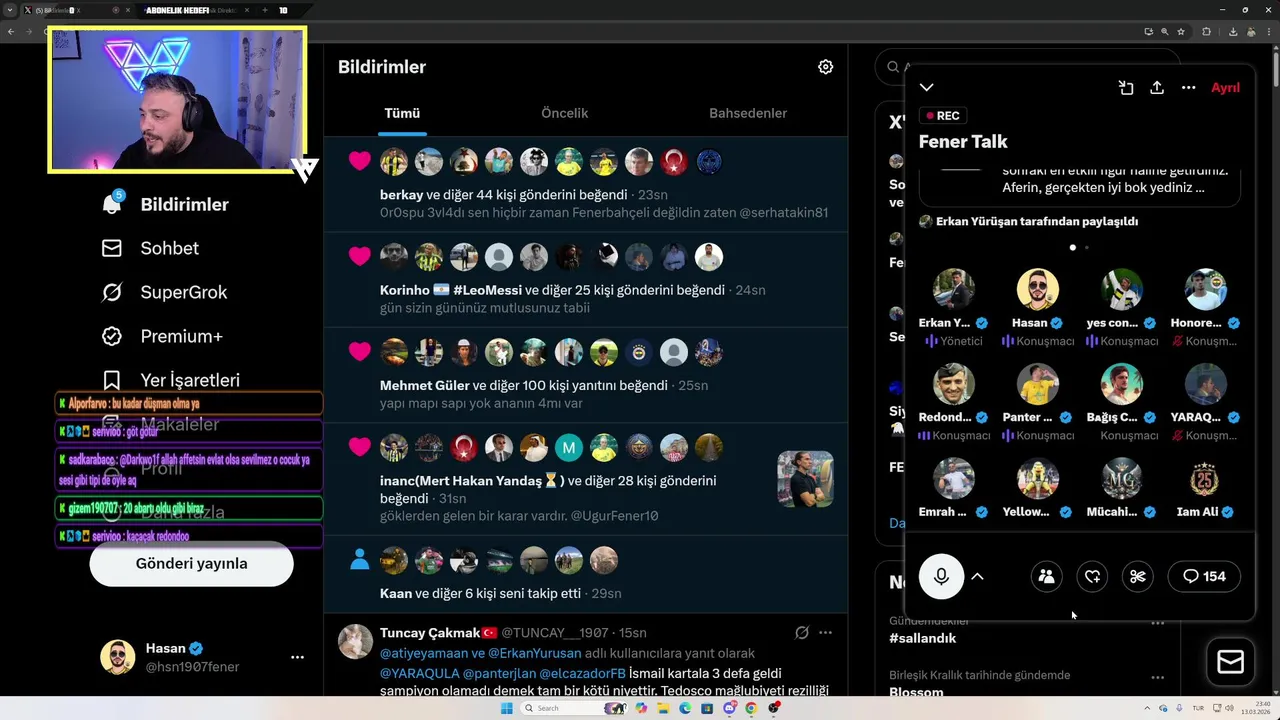Open SuperGrok in the sidebar
The width and height of the screenshot is (1280, 720).
click(165, 292)
